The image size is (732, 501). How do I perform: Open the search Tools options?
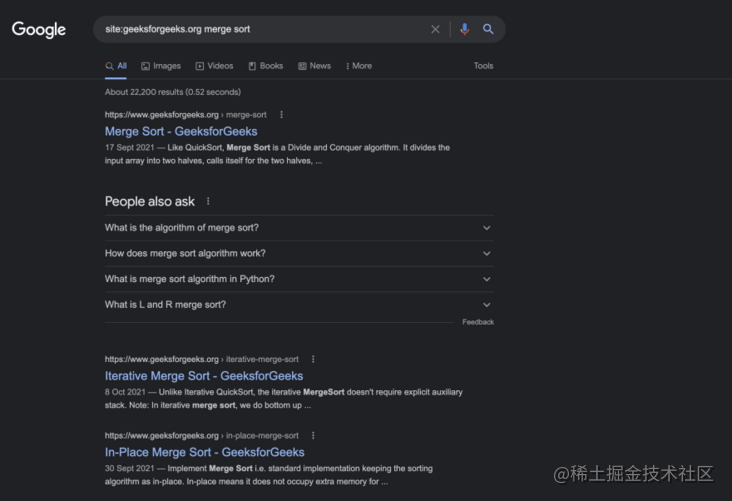pos(483,66)
